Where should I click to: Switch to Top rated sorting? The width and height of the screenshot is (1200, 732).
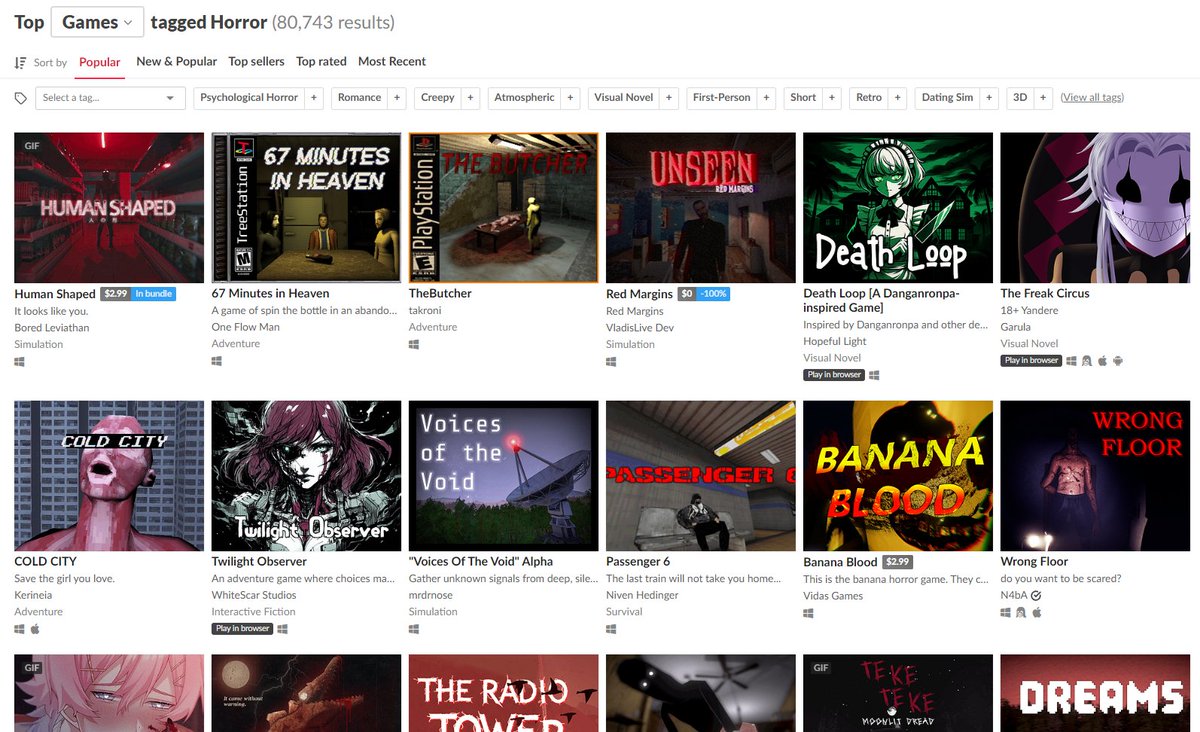click(x=321, y=61)
